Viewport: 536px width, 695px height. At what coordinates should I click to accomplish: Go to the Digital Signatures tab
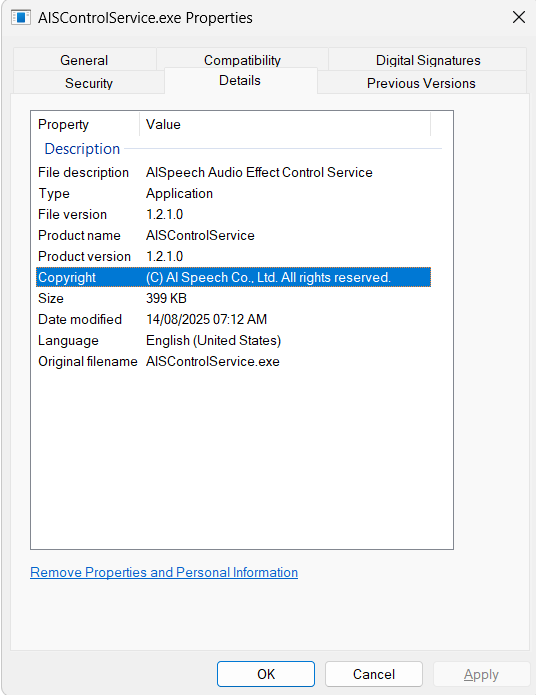pyautogui.click(x=428, y=60)
